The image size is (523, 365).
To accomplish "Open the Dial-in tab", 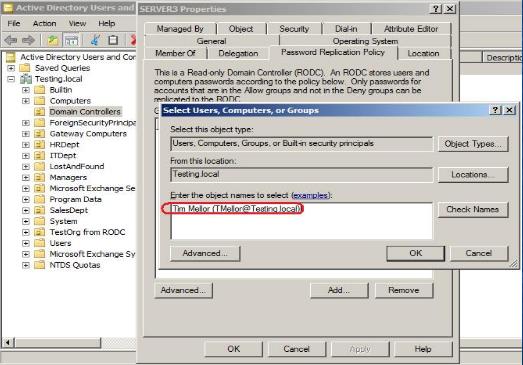I will coord(346,29).
